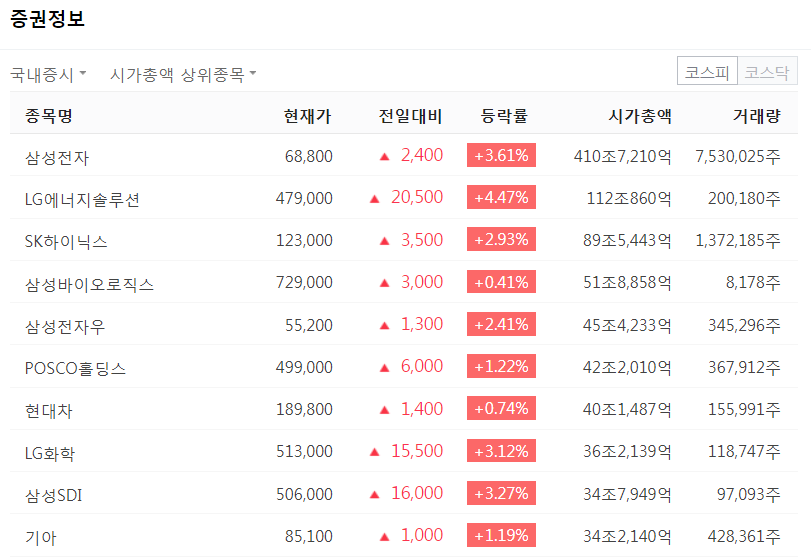Click the 16,000 price change value
811x560 pixels.
pos(417,493)
